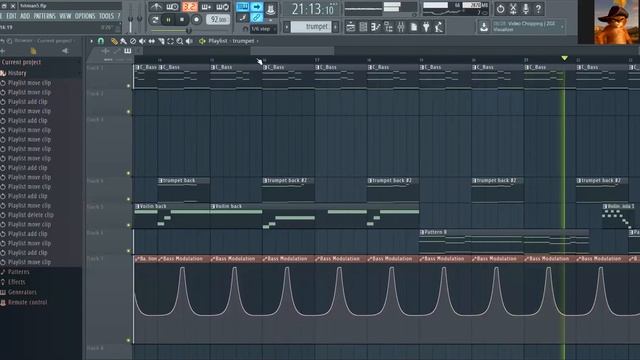Open the ADD menu
Image resolution: width=640 pixels, height=360 pixels.
pos(25,16)
